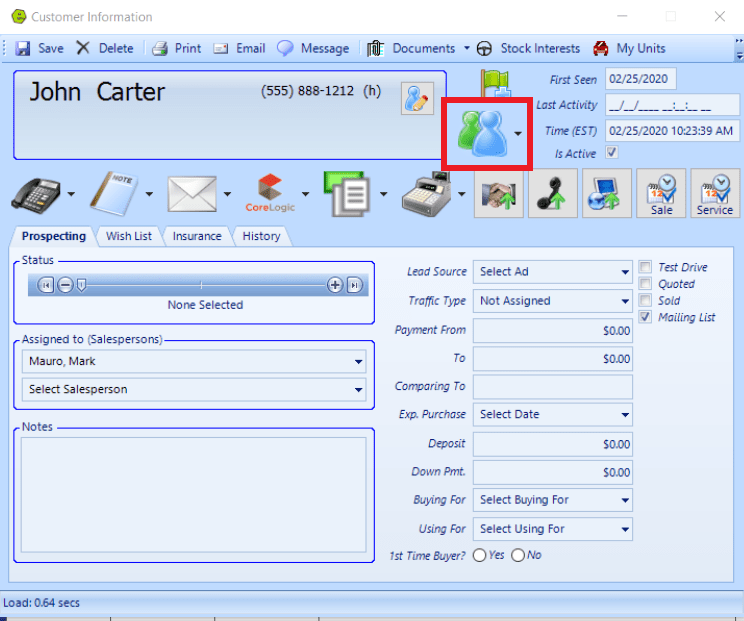The image size is (744, 621).
Task: Switch to the History tab
Action: click(x=261, y=236)
